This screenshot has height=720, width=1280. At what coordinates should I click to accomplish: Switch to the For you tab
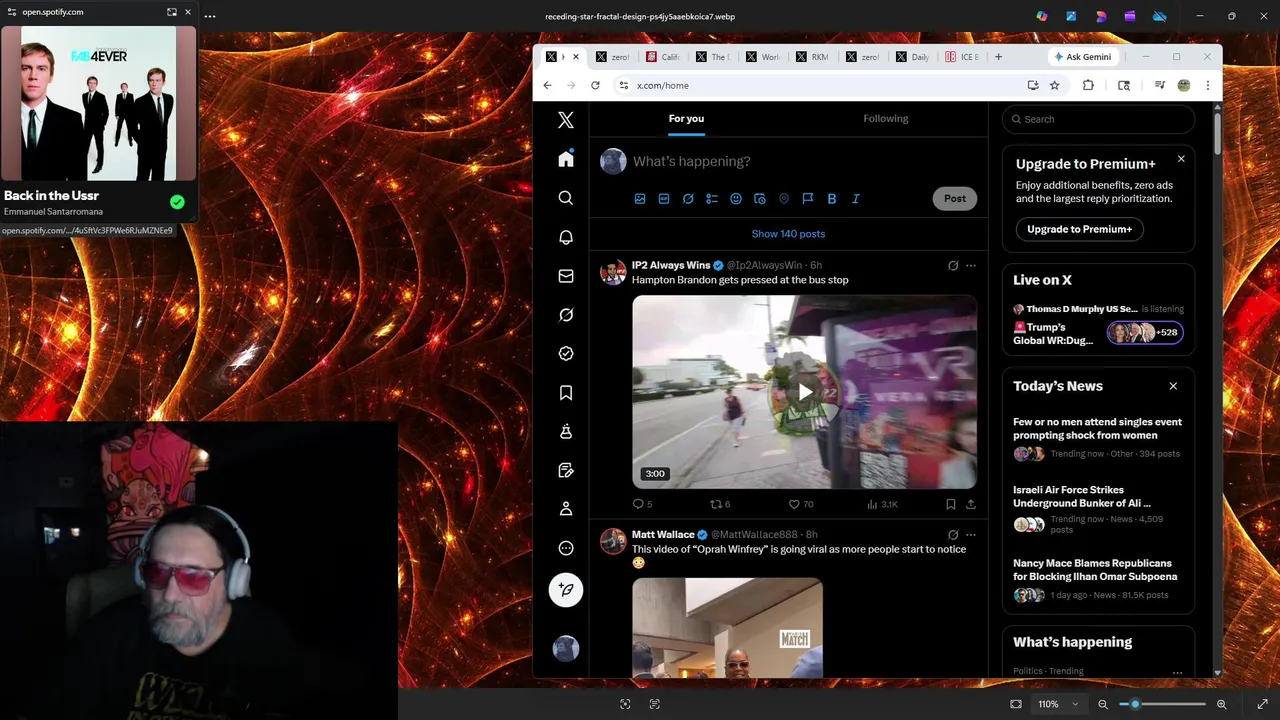coord(686,119)
